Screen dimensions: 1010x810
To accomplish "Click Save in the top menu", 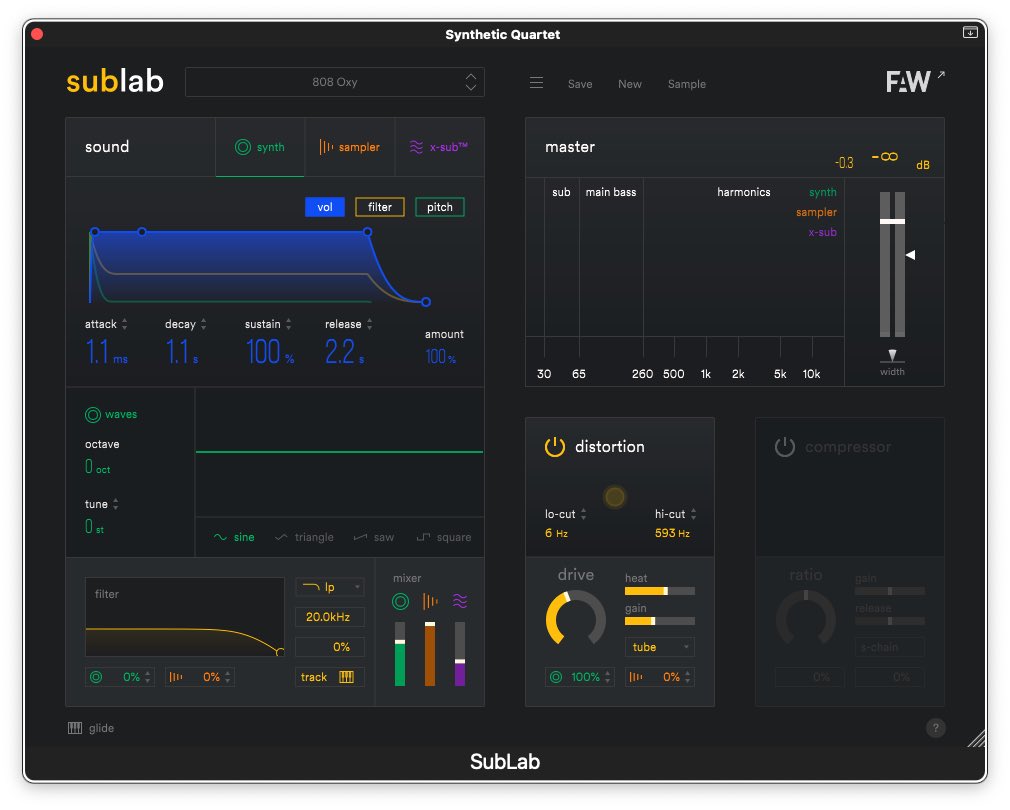I will (x=580, y=84).
